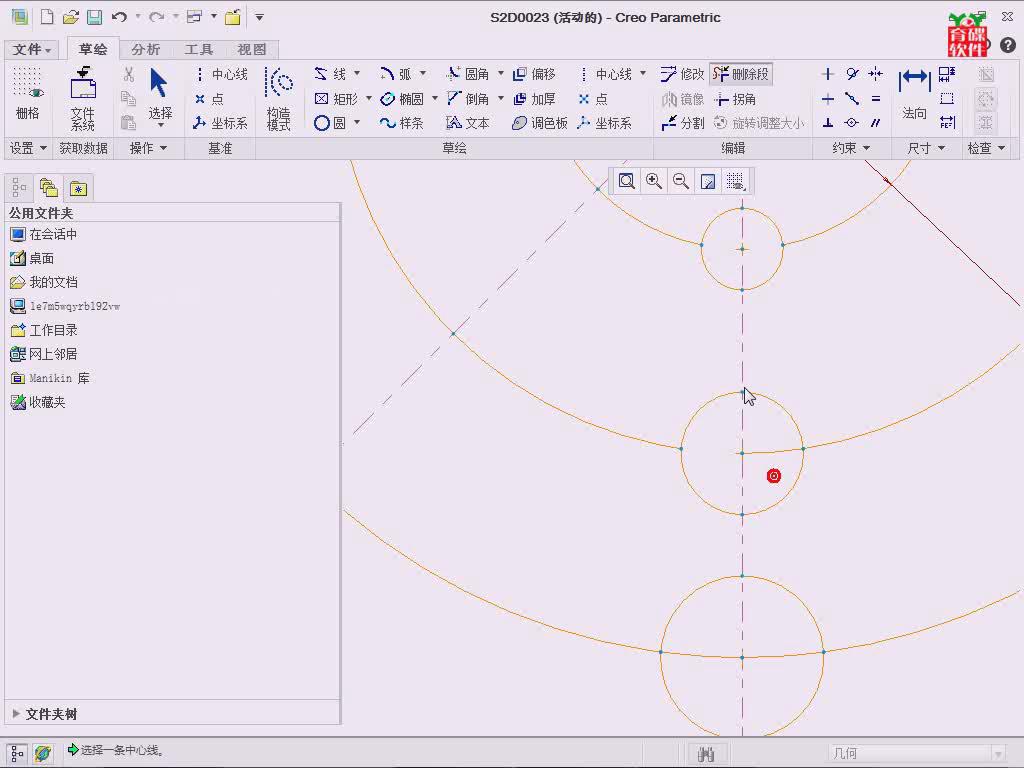Click the save icon in quick access toolbar
1024x768 pixels.
[x=95, y=17]
